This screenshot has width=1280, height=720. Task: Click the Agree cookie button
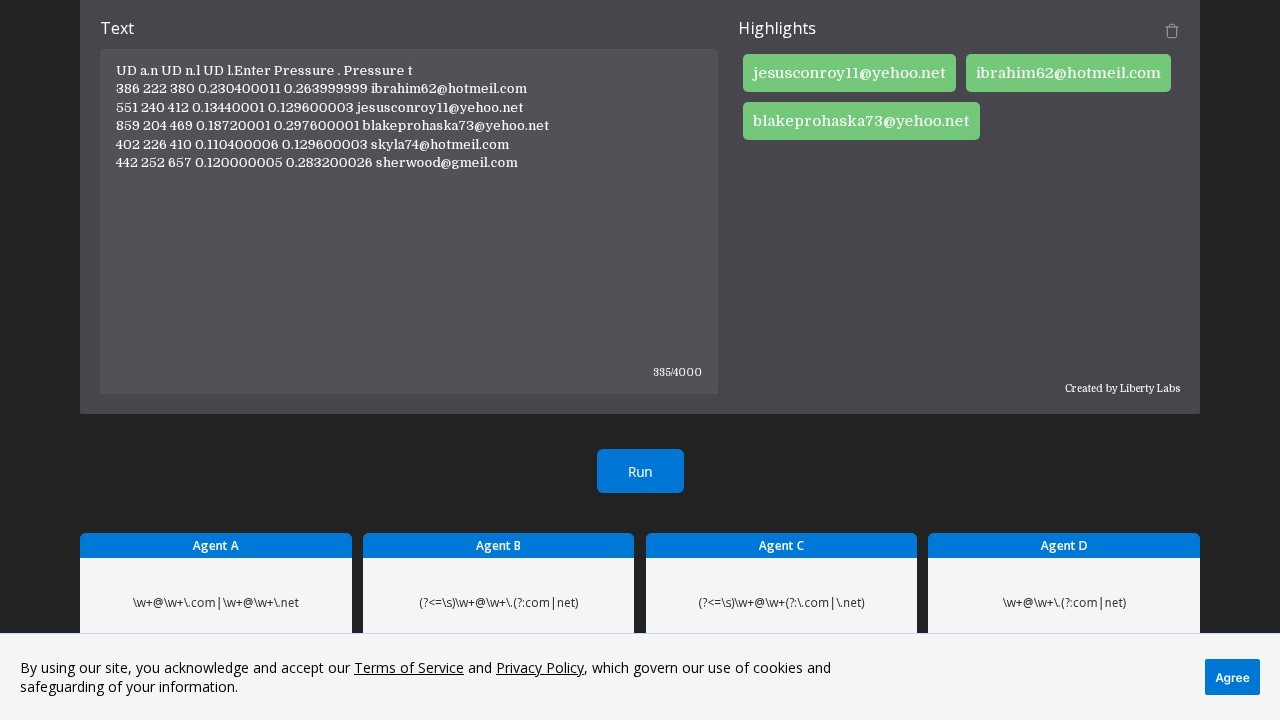(1231, 677)
